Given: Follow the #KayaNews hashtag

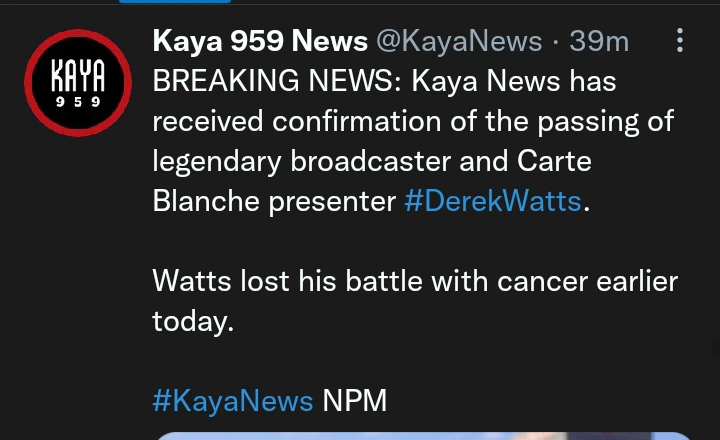Looking at the screenshot, I should point(233,401).
